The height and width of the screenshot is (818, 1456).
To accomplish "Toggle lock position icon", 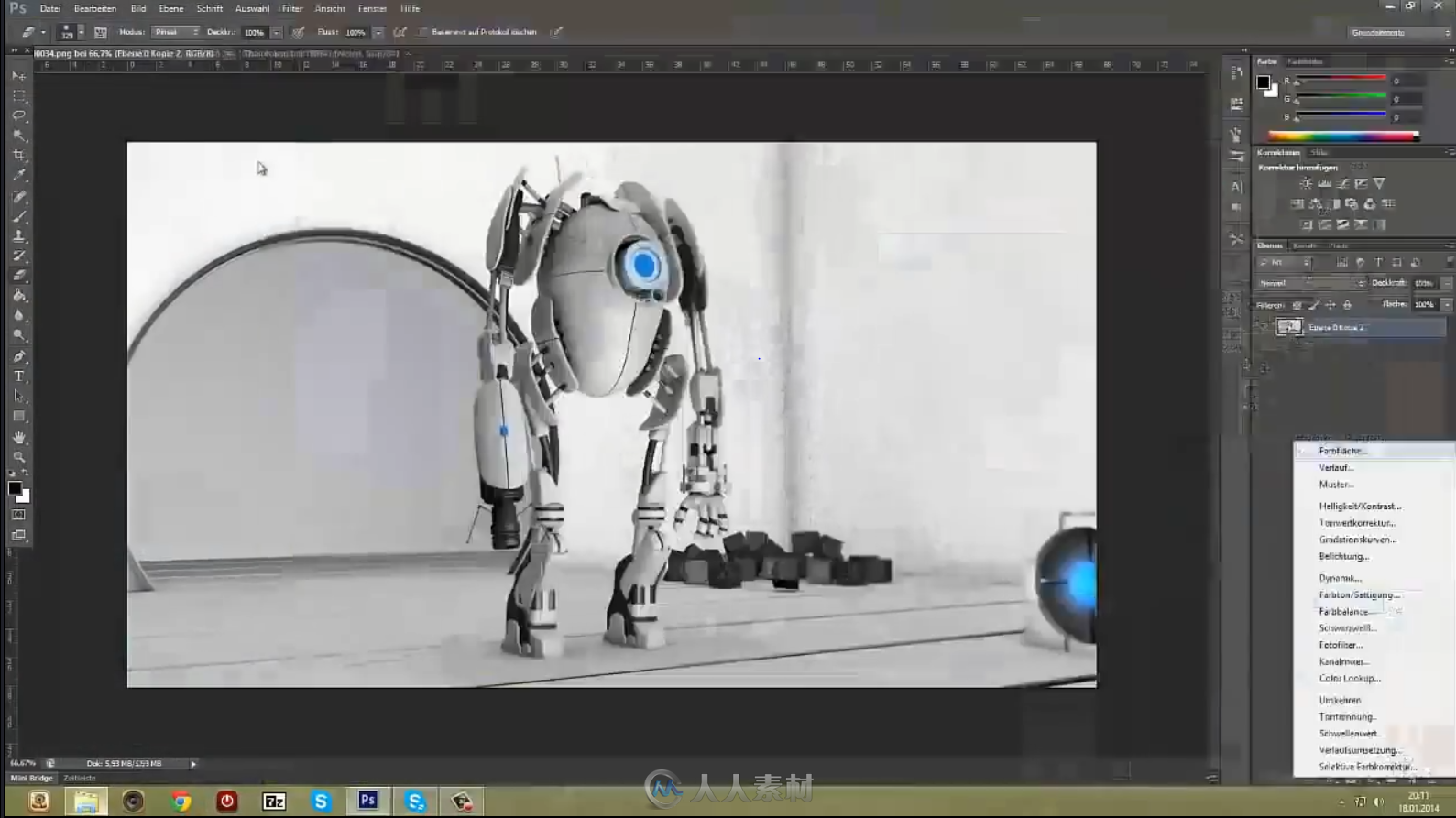I will click(x=1330, y=305).
